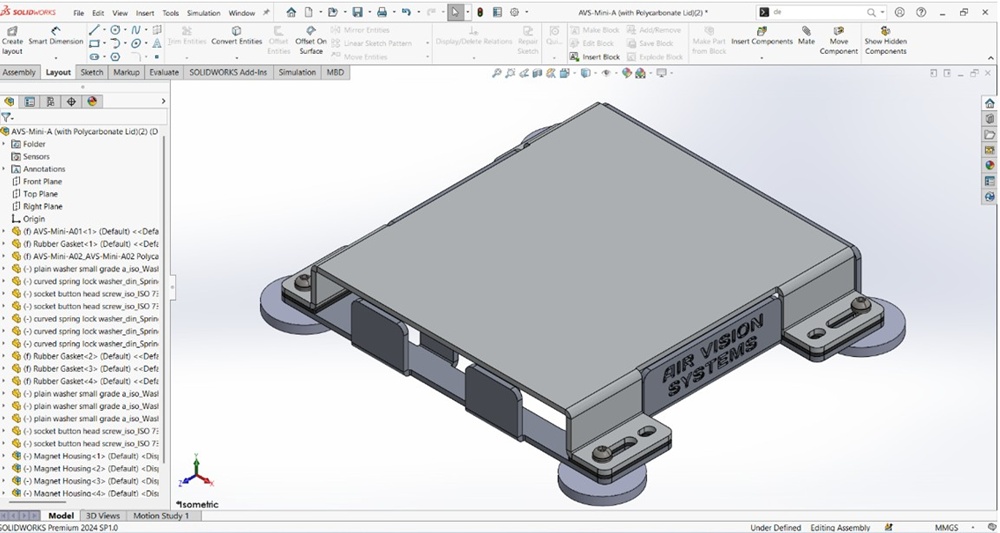This screenshot has width=1000, height=533.
Task: Open Edit Appearance in the view toolbar
Action: click(626, 73)
